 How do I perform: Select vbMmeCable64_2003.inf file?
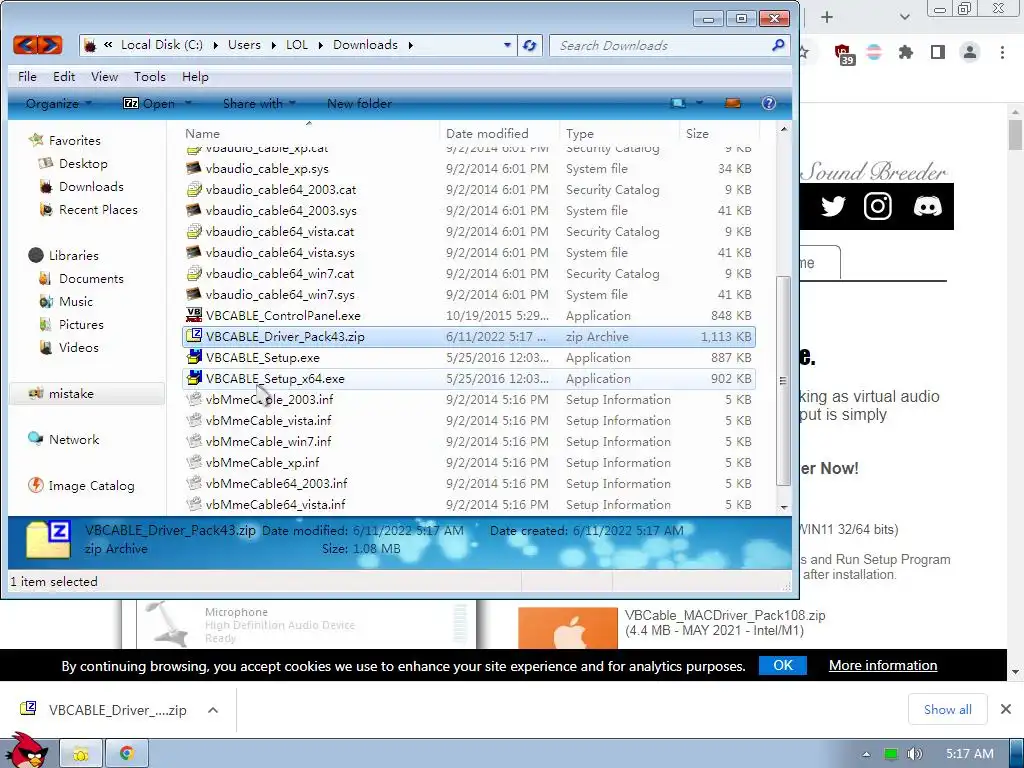click(276, 483)
